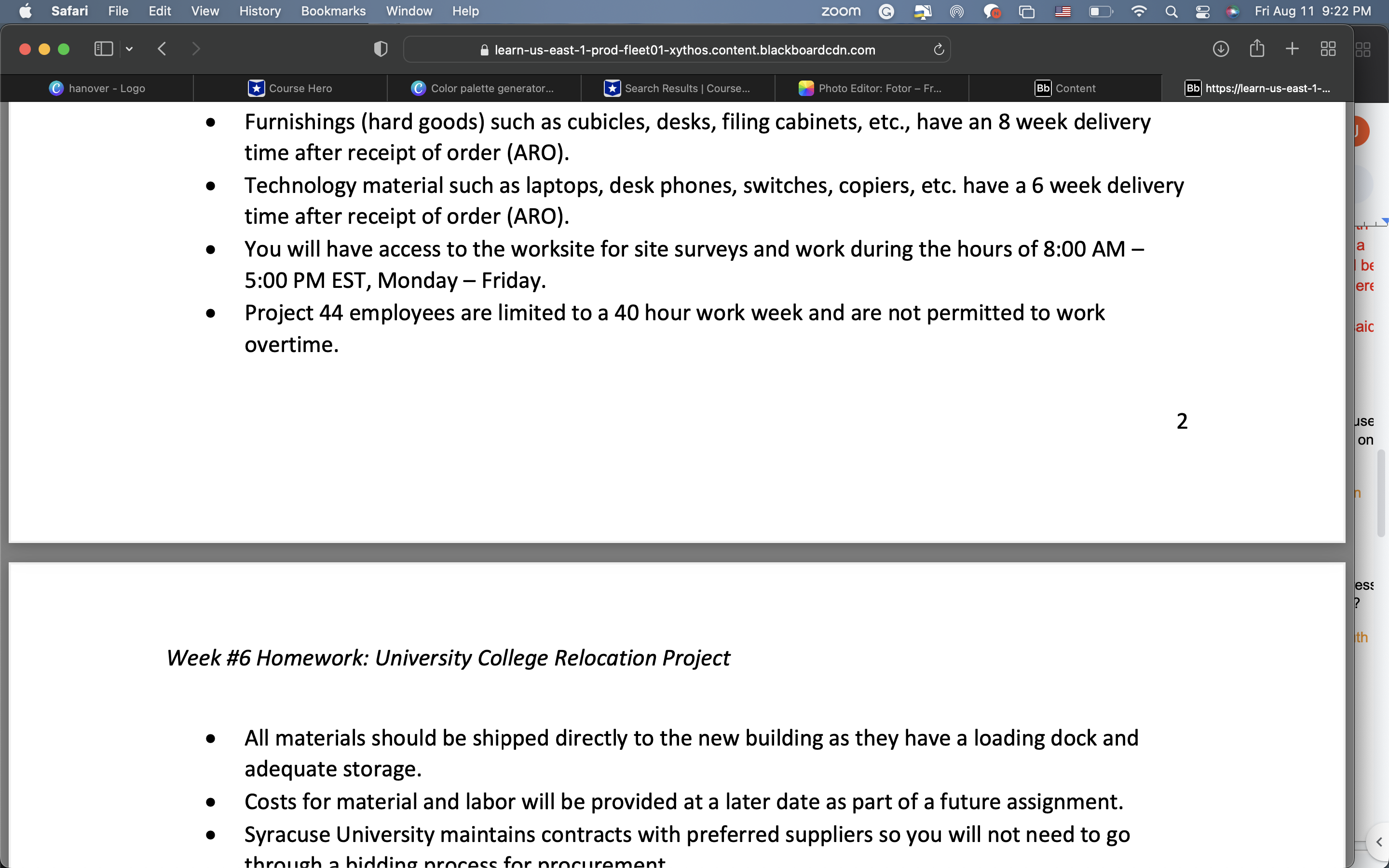Open the Grammarly menu bar icon
Viewport: 1389px width, 868px height.
[886, 12]
